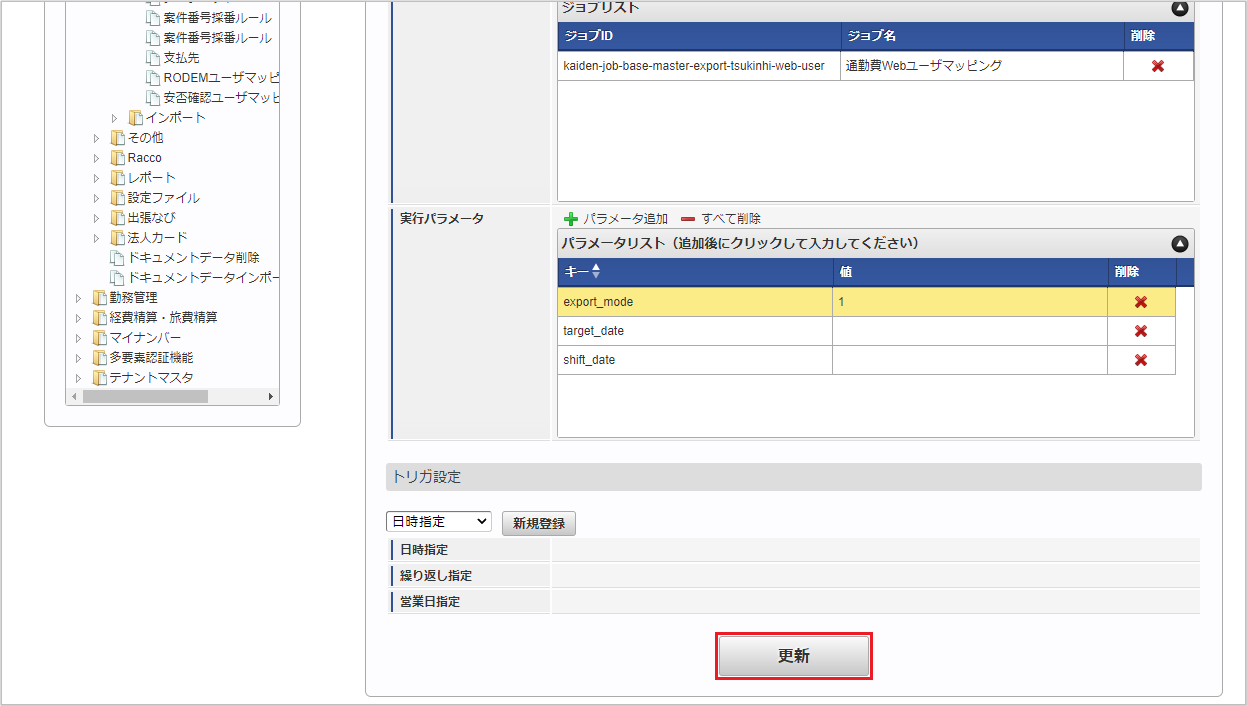Delete the export_mode parameter row
Screen dimensions: 1247x706
pyautogui.click(x=1140, y=302)
